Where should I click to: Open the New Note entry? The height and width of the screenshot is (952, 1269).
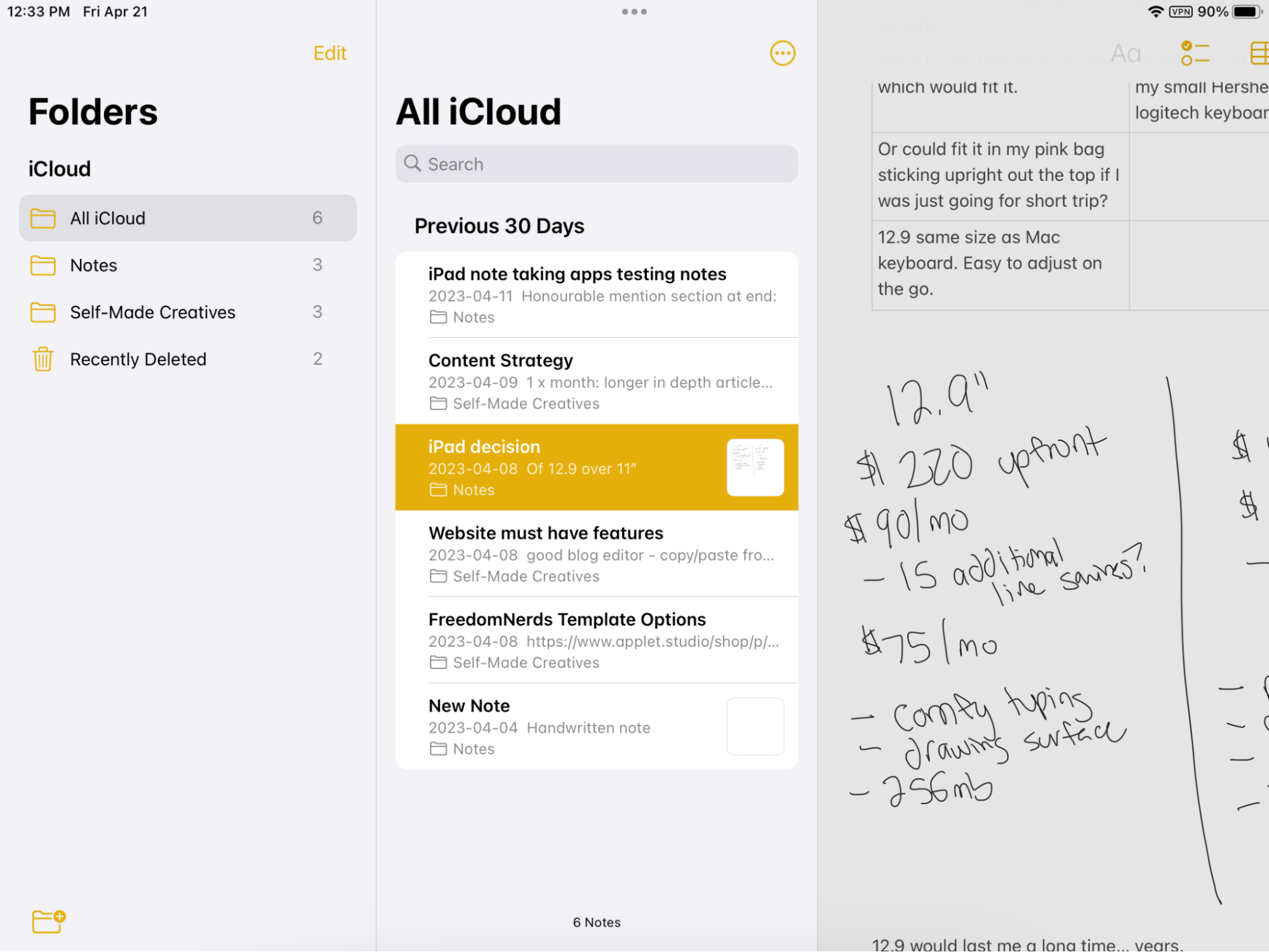pos(596,725)
